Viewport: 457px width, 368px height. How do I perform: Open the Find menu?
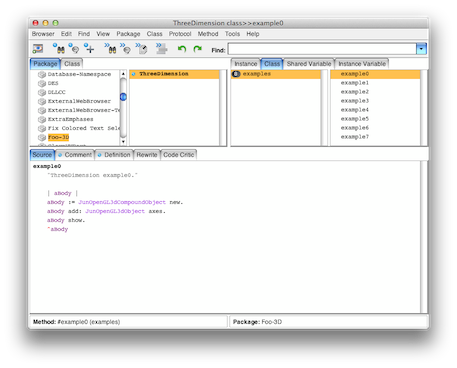click(84, 34)
